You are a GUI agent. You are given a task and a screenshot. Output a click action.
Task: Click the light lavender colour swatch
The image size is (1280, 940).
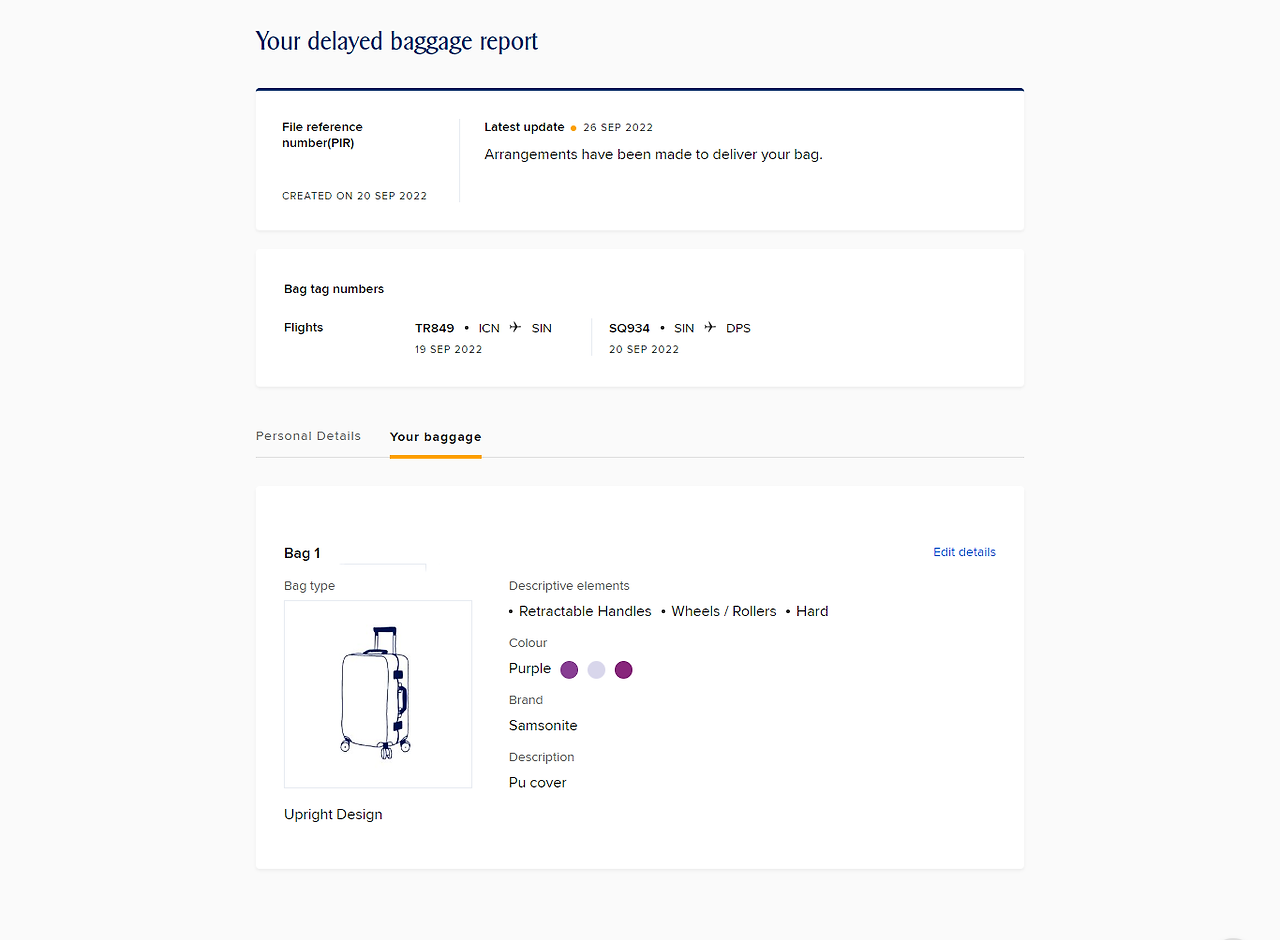click(596, 669)
